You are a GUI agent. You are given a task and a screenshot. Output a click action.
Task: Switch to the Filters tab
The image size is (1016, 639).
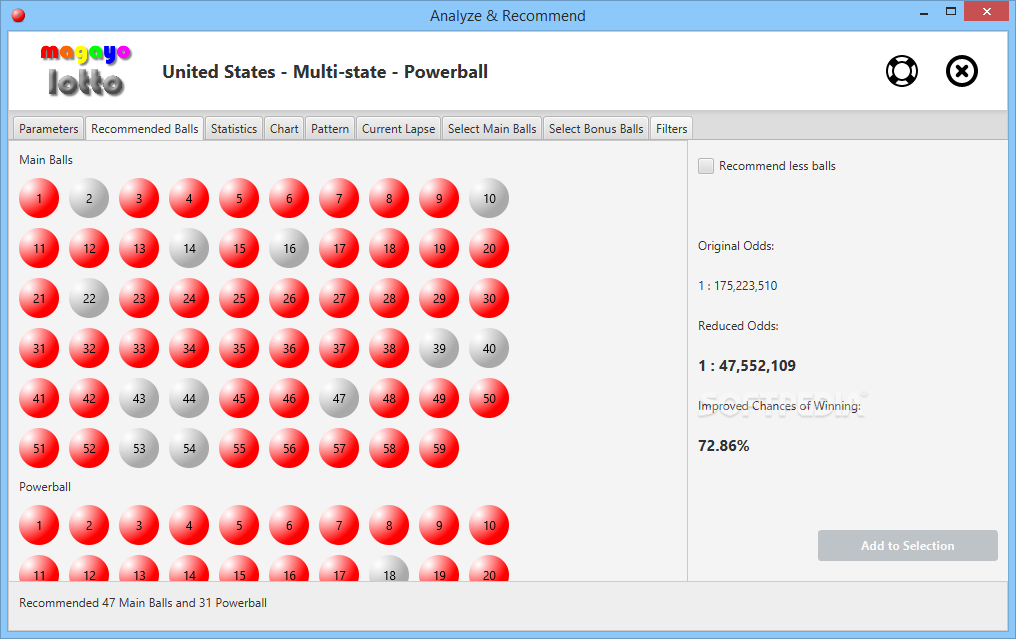coord(671,128)
